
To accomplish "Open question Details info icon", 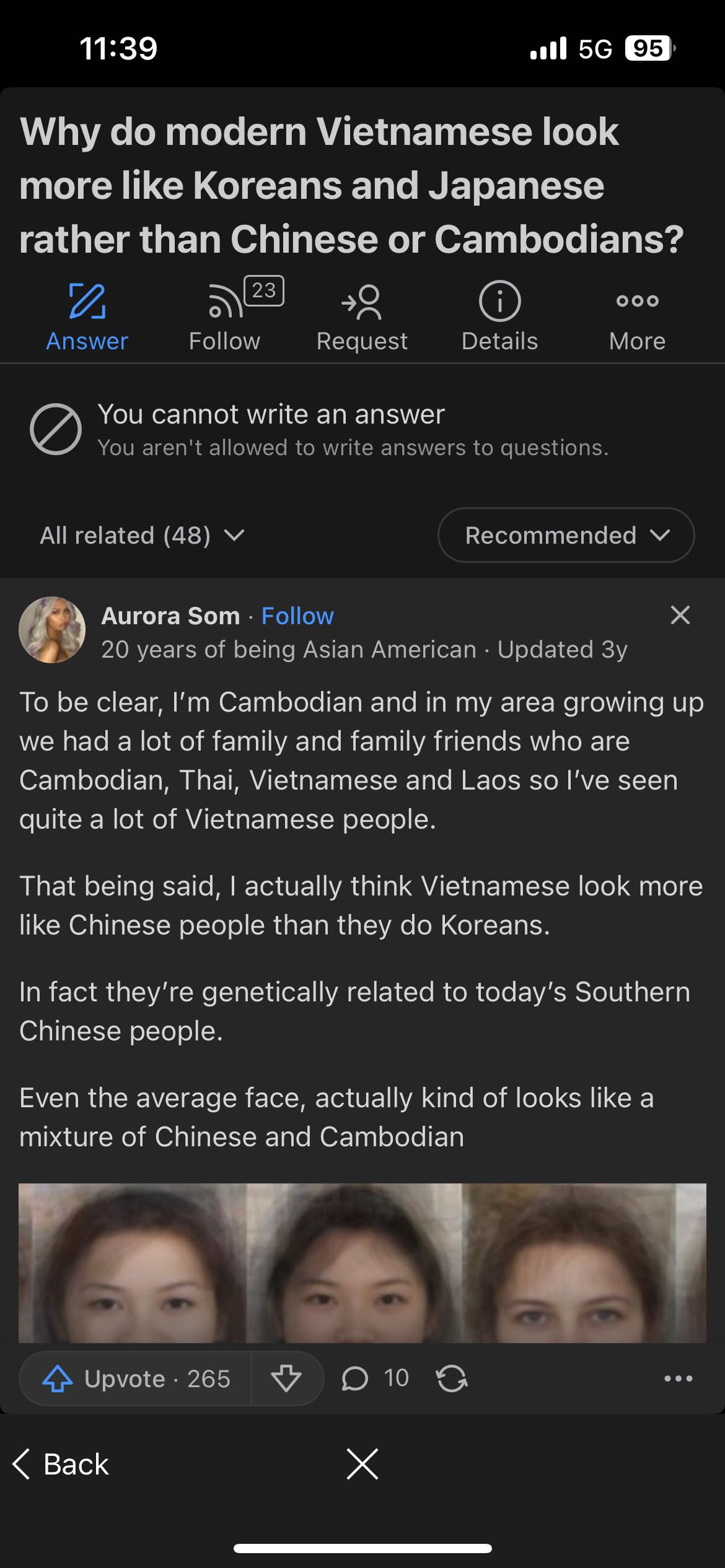I will point(499,302).
